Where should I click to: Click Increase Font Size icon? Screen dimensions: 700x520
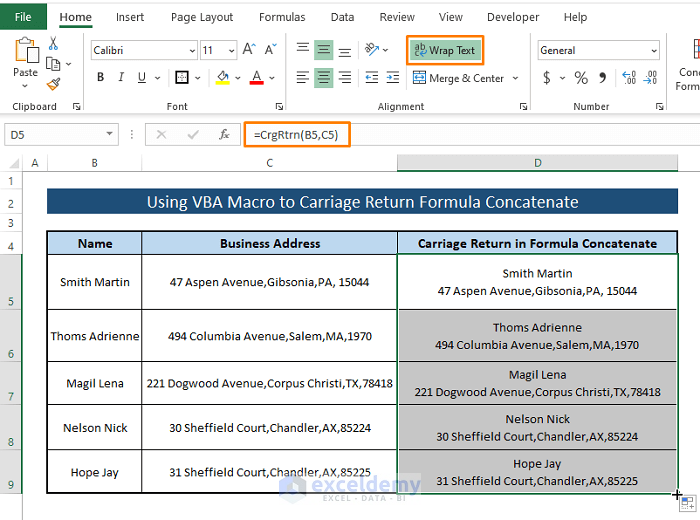(247, 50)
